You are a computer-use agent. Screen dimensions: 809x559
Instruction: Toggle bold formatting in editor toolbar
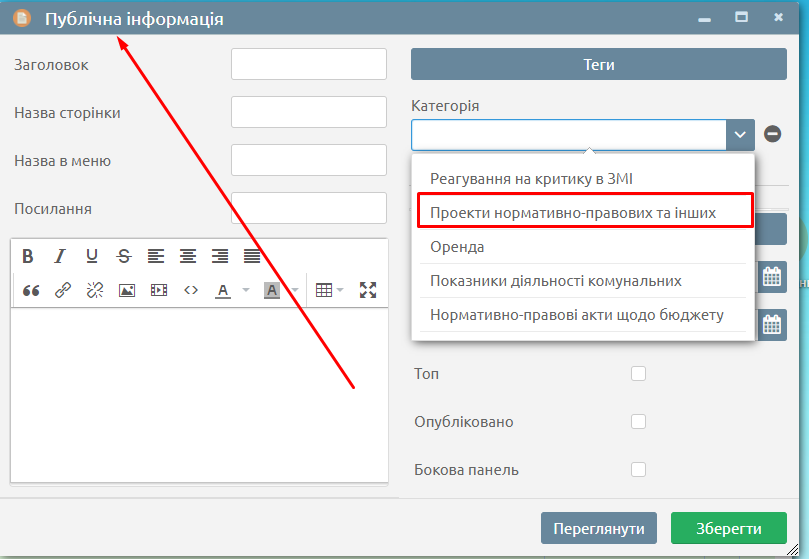[x=28, y=256]
